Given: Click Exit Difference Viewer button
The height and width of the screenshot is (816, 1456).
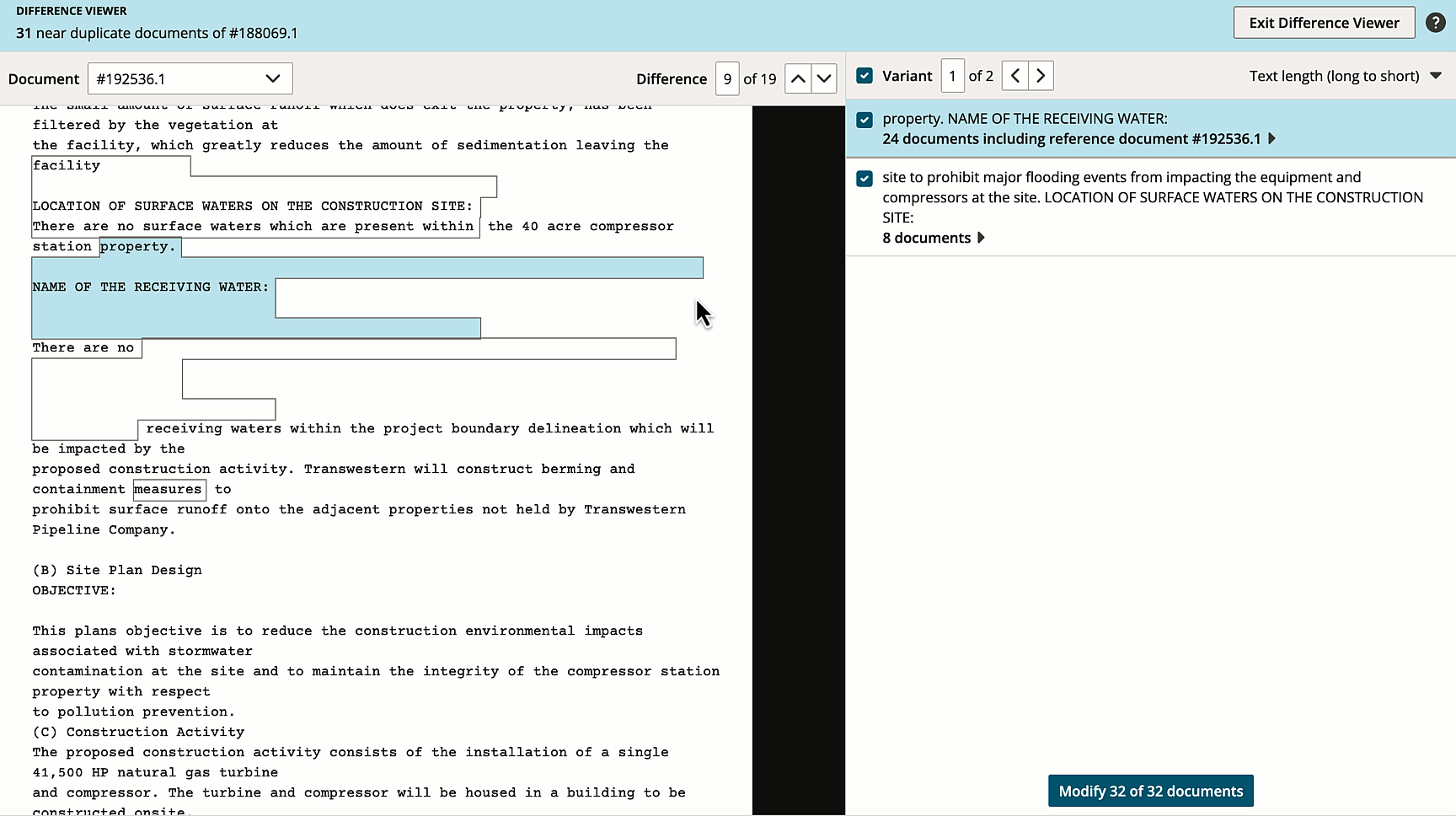Looking at the screenshot, I should tap(1324, 23).
